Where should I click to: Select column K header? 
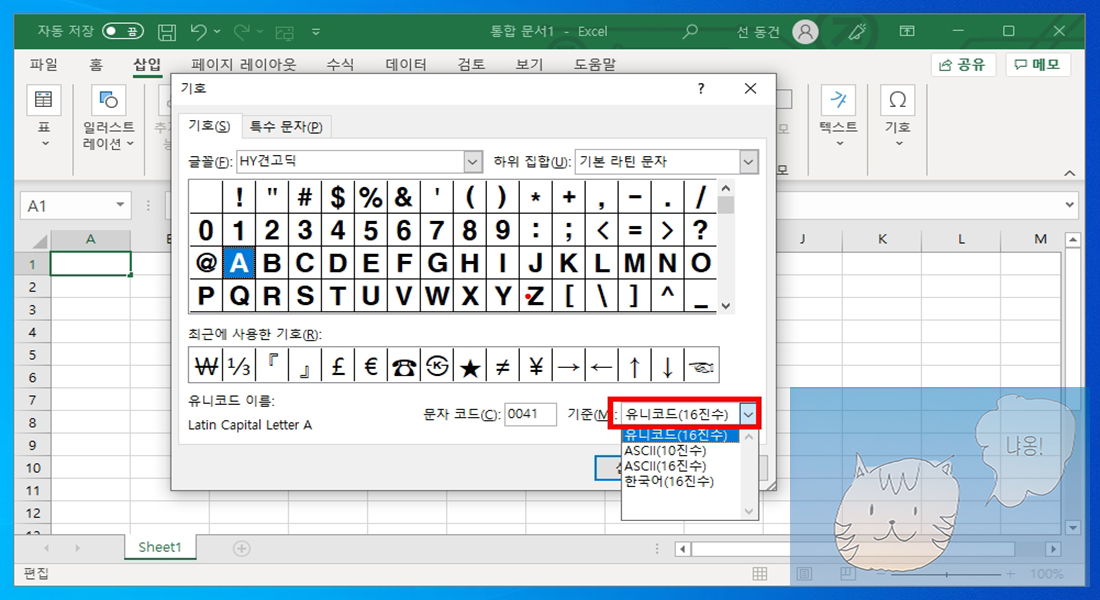[x=882, y=239]
